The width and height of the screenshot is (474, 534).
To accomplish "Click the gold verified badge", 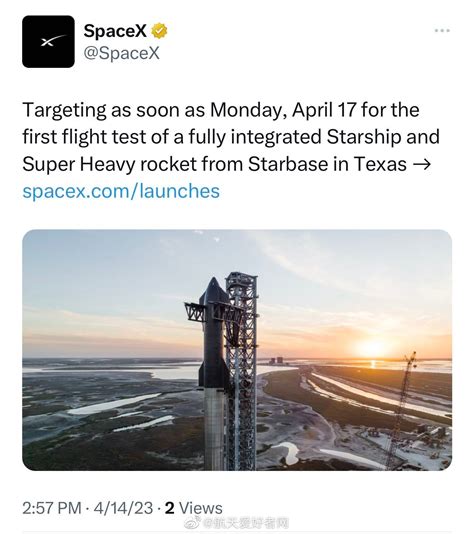I will 159,31.
